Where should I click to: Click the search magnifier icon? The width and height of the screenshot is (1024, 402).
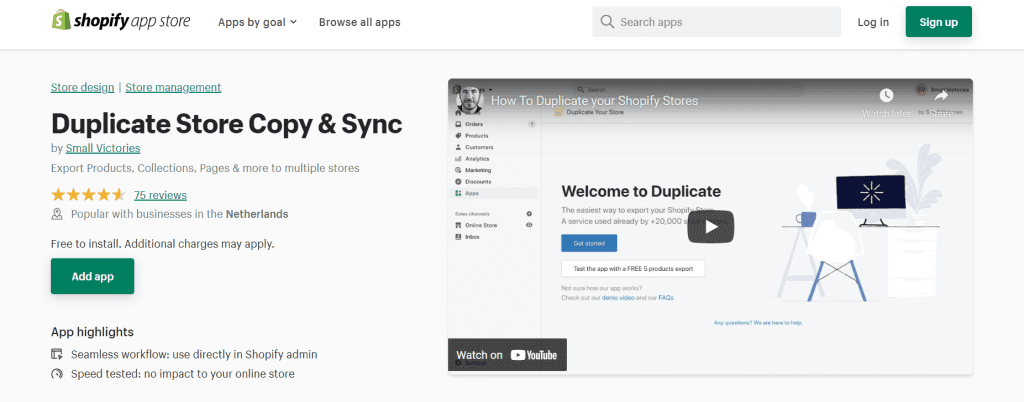[x=607, y=22]
